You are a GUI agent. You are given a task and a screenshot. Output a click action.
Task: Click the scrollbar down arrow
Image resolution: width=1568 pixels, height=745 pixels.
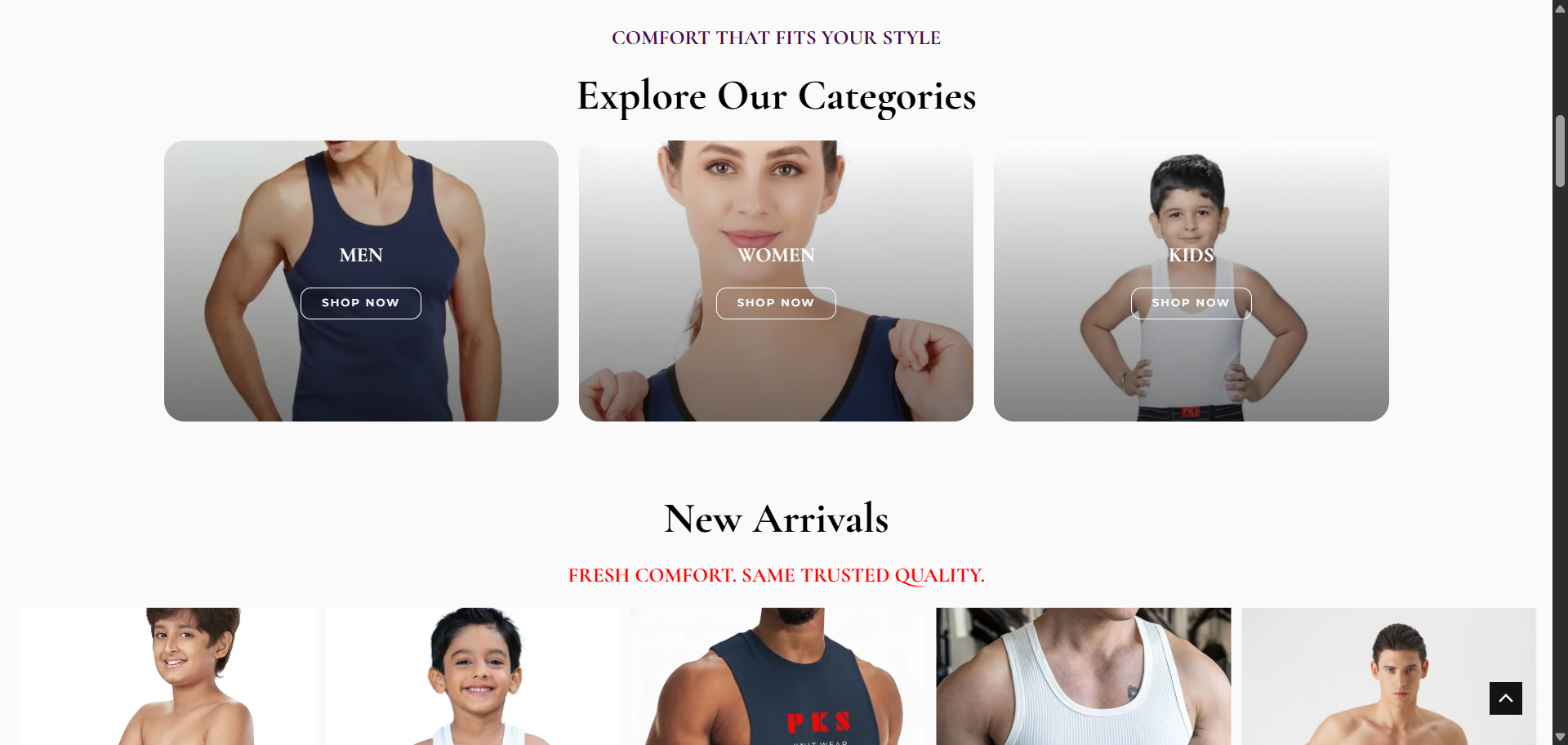tap(1560, 737)
